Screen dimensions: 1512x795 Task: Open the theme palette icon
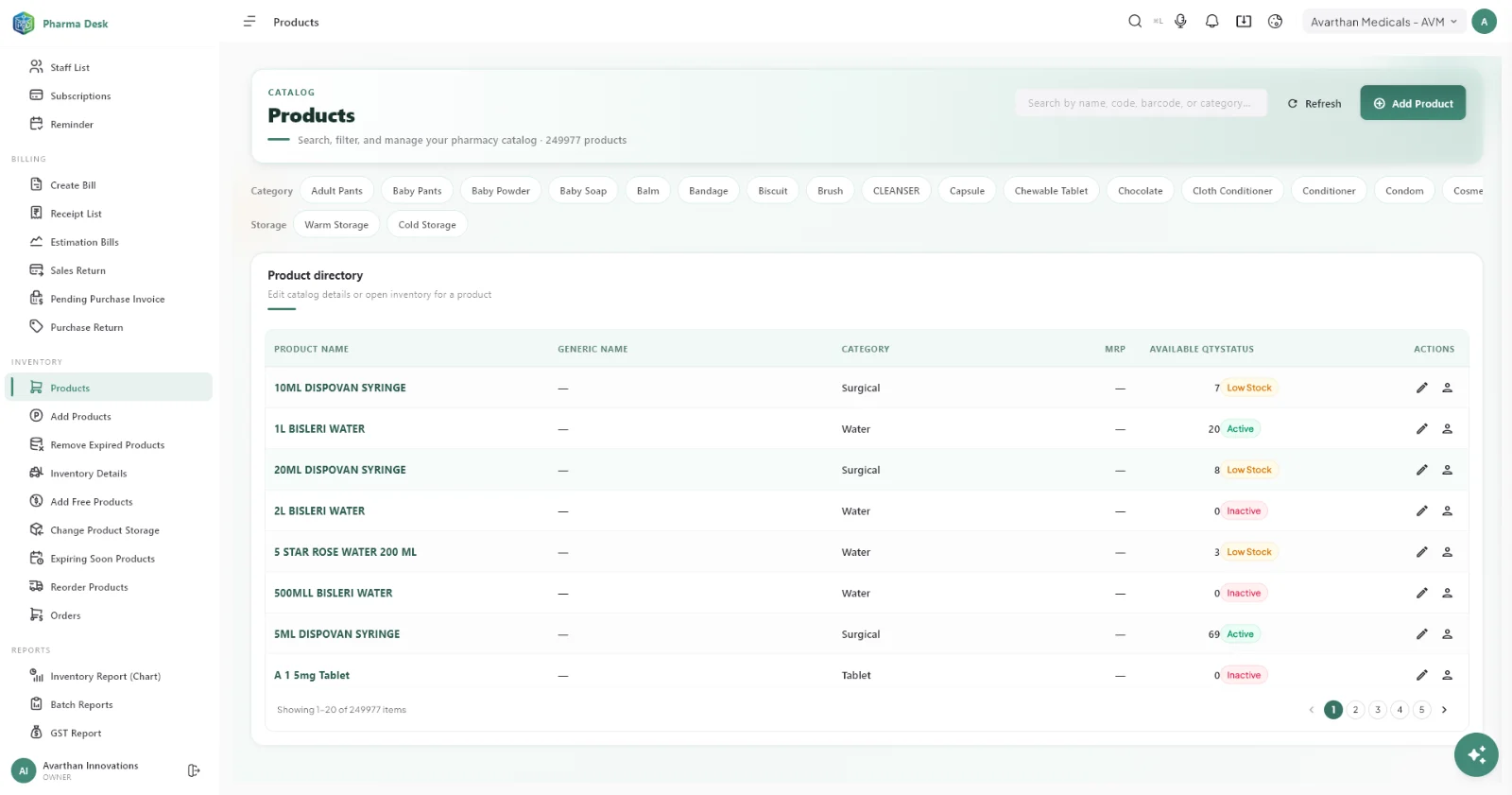pos(1275,21)
